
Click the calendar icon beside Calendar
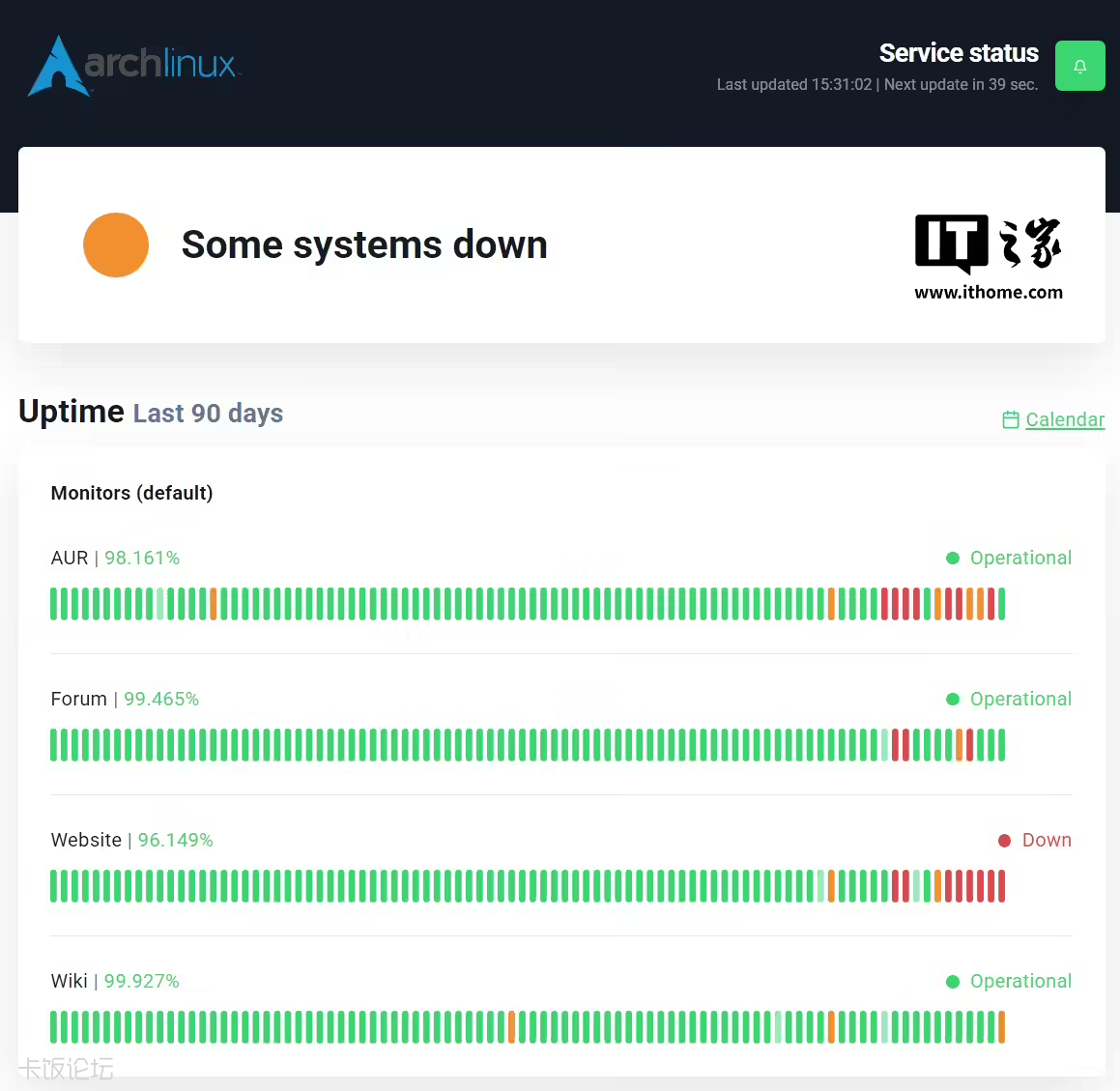[x=1011, y=419]
